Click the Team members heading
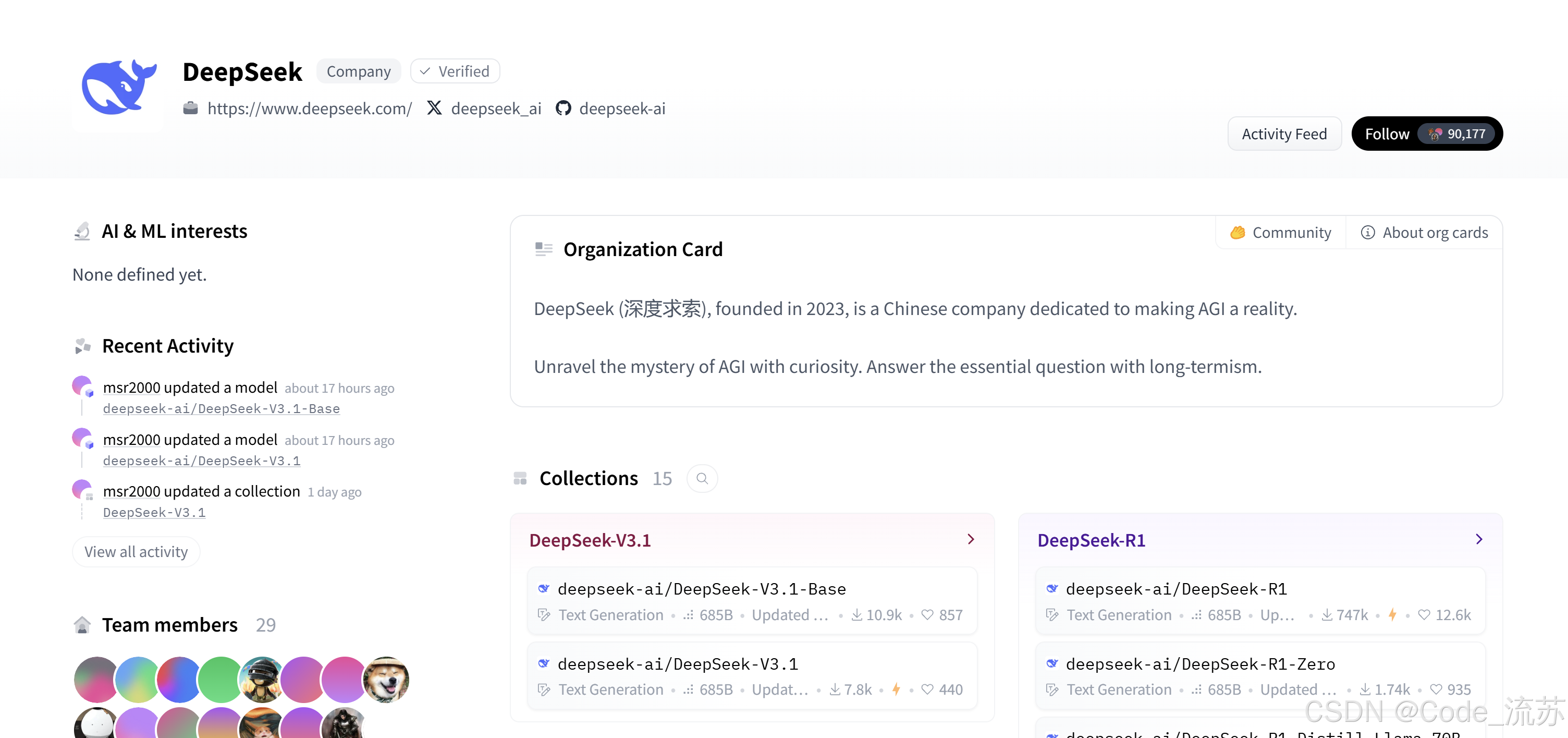 click(x=170, y=625)
